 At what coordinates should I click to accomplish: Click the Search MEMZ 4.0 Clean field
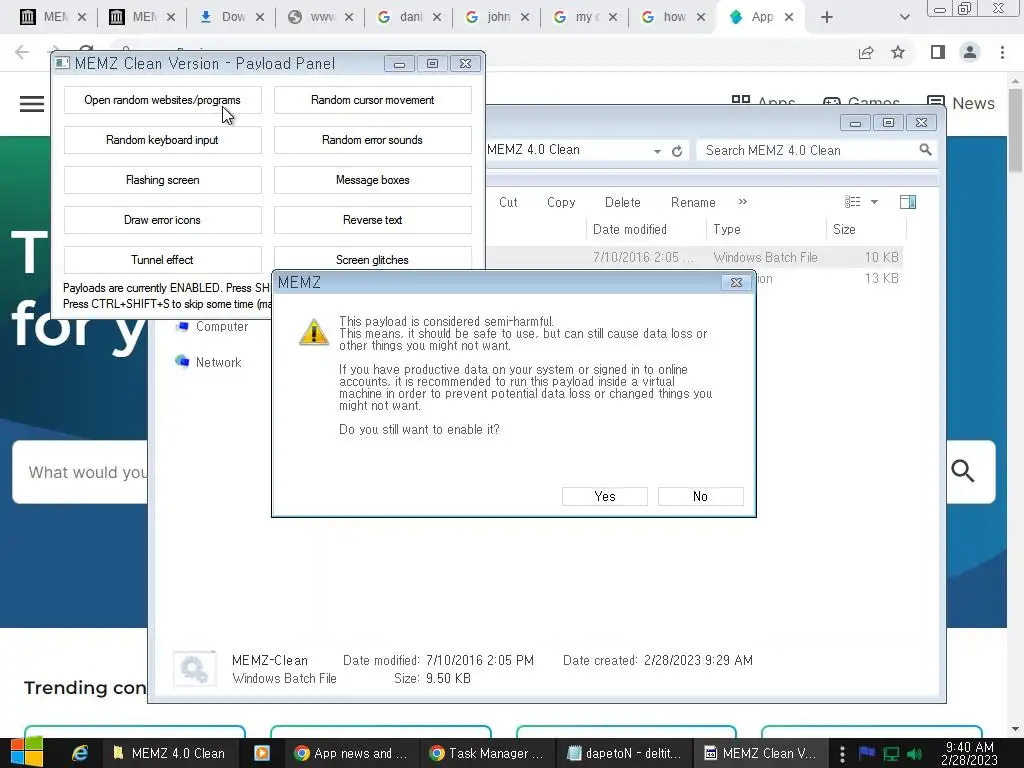click(x=808, y=150)
